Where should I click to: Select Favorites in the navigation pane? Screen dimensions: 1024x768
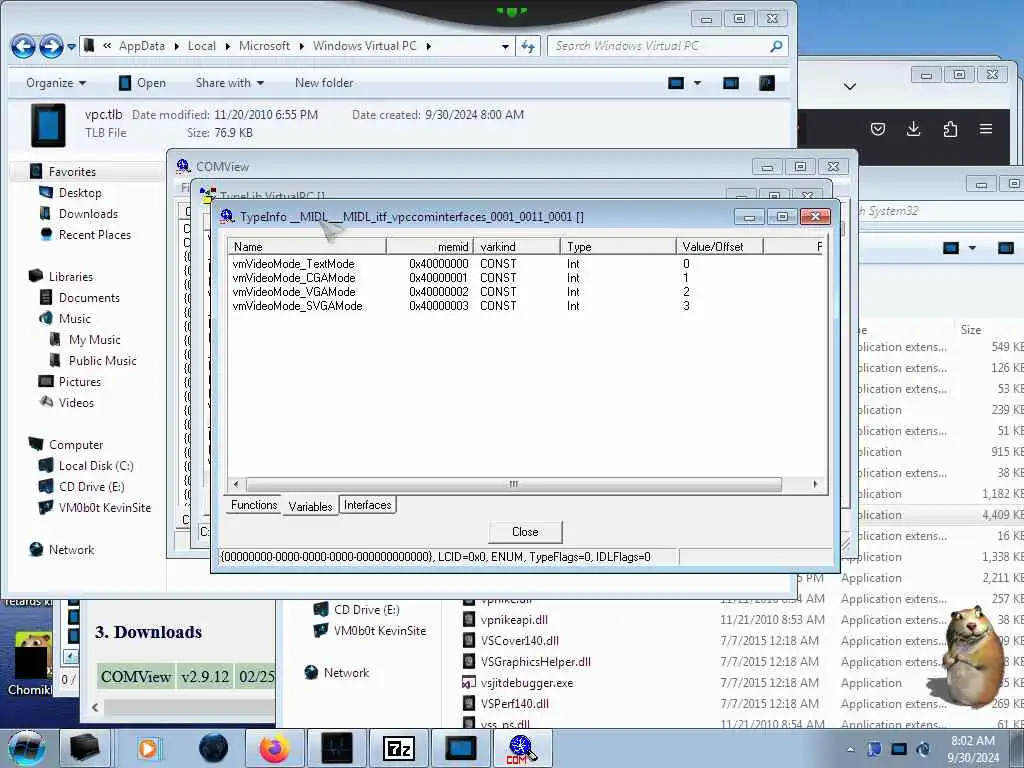[x=72, y=172]
